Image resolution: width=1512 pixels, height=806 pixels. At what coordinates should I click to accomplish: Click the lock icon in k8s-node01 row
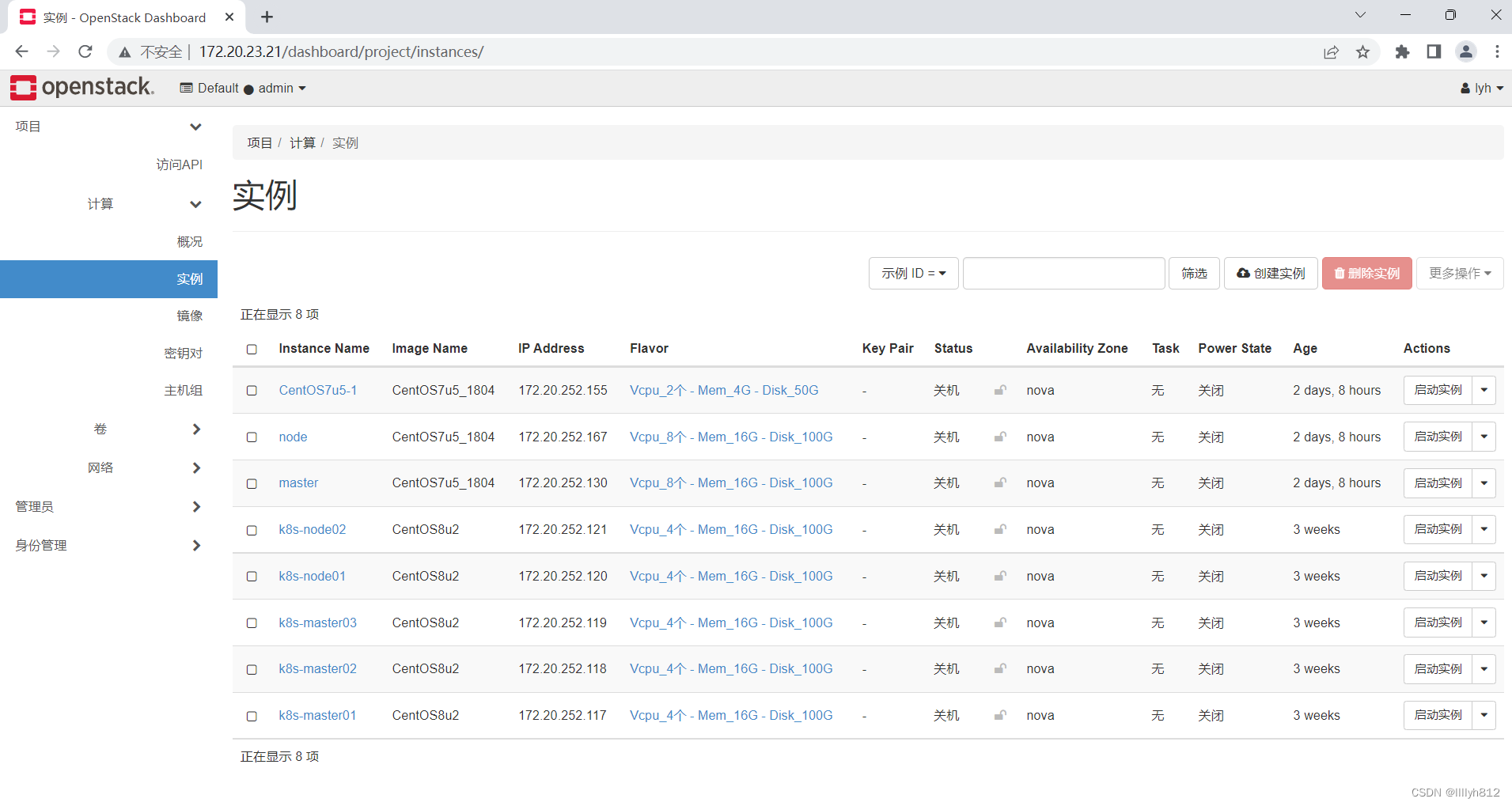pyautogui.click(x=1000, y=576)
